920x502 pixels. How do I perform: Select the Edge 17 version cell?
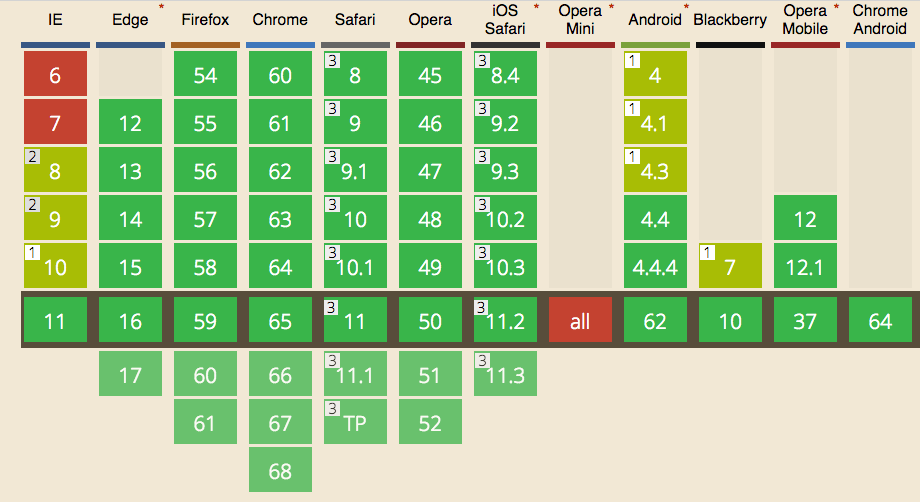pyautogui.click(x=130, y=375)
